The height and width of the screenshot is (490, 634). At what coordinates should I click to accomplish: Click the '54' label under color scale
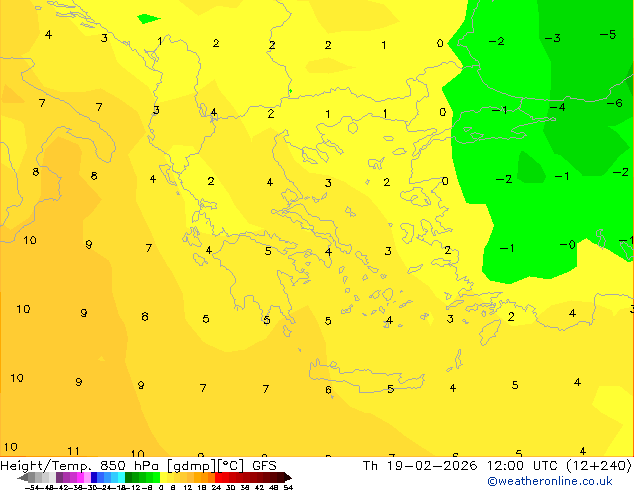click(288, 487)
